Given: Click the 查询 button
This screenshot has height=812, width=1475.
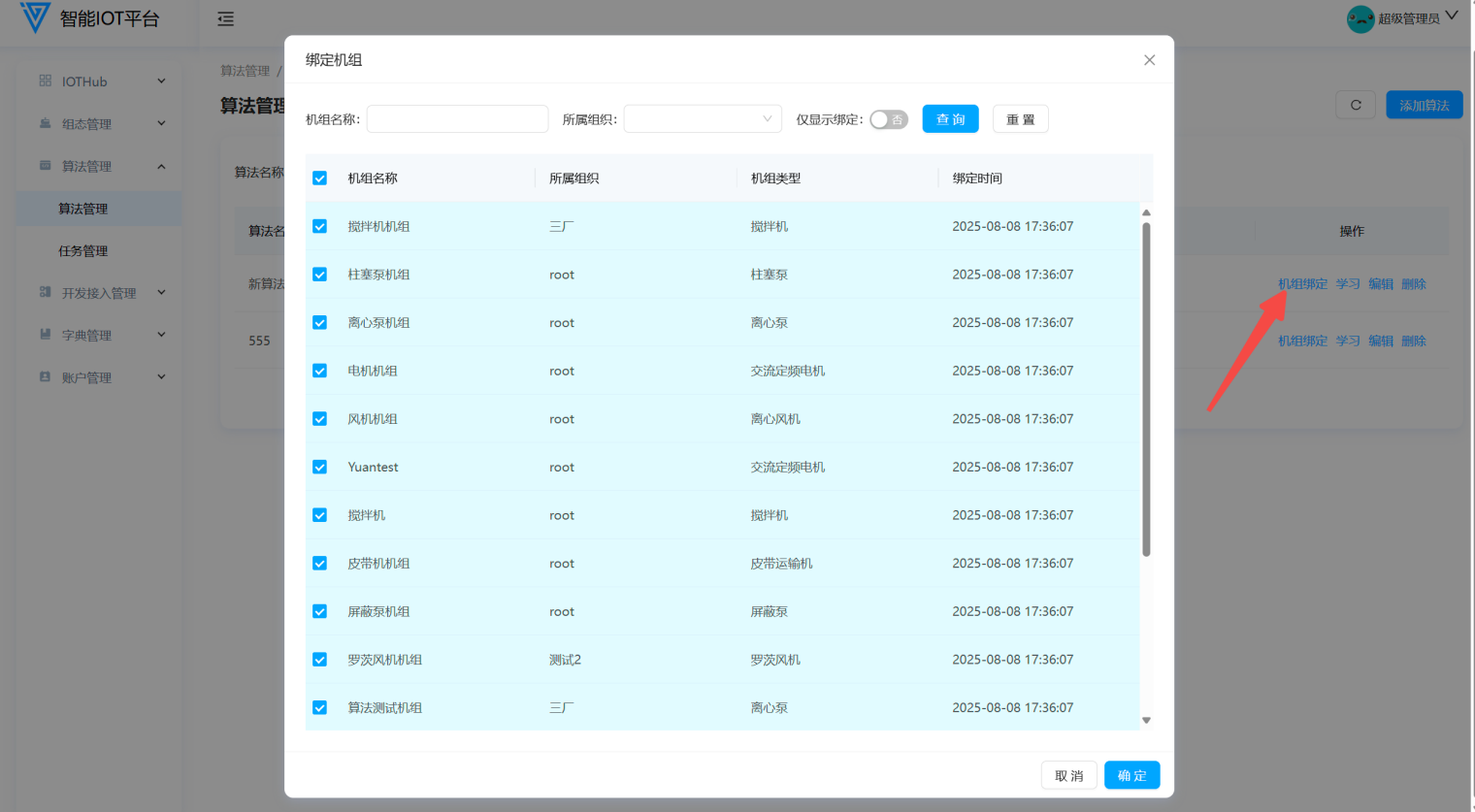Looking at the screenshot, I should pyautogui.click(x=950, y=119).
